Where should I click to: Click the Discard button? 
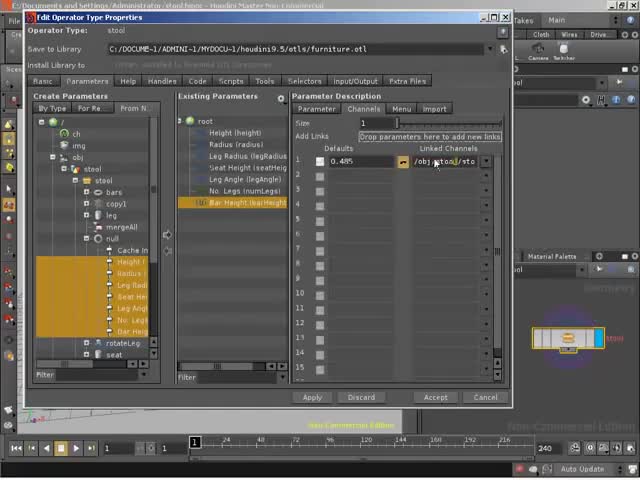tap(361, 397)
